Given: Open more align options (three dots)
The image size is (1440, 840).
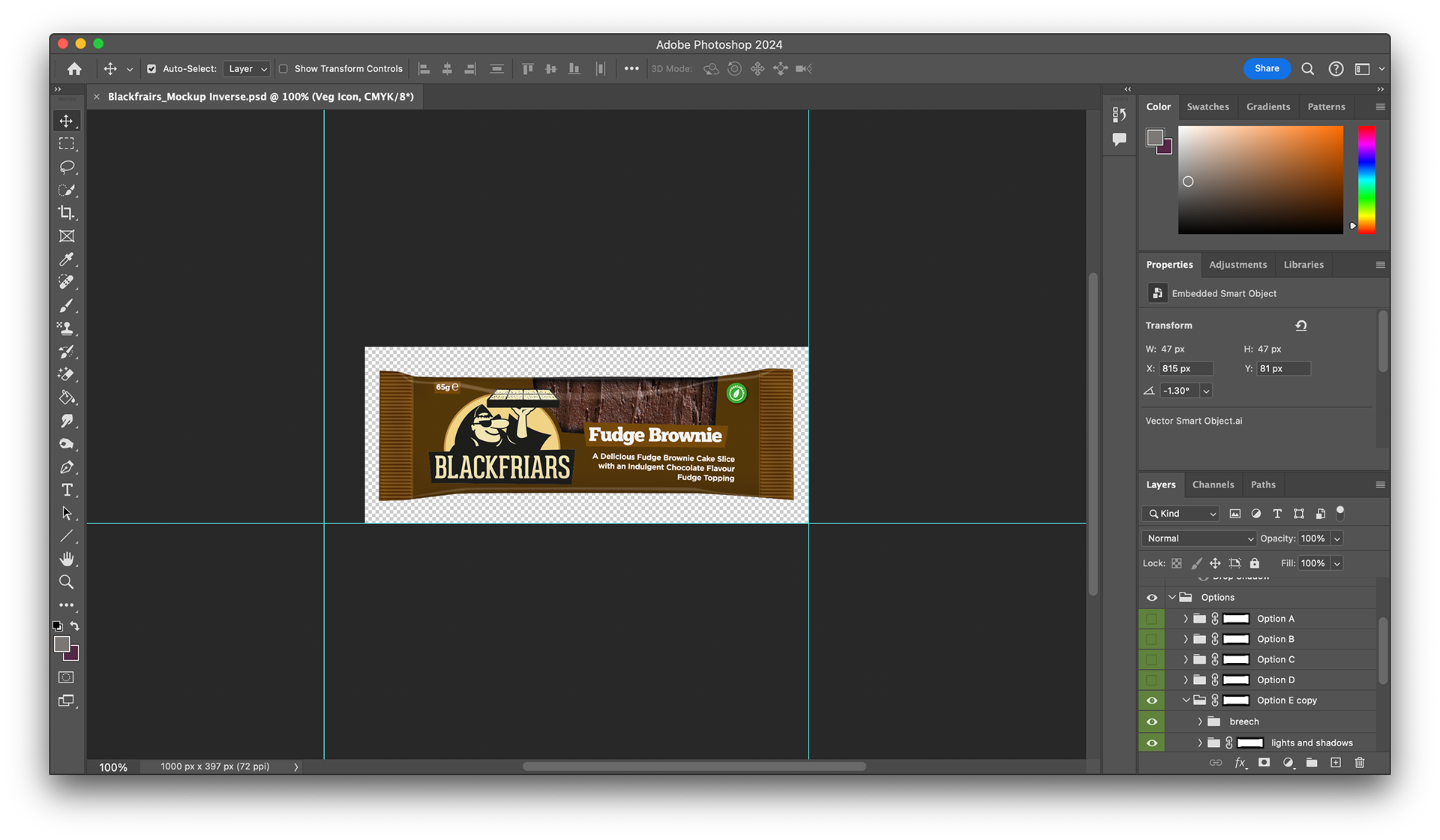Looking at the screenshot, I should point(631,69).
